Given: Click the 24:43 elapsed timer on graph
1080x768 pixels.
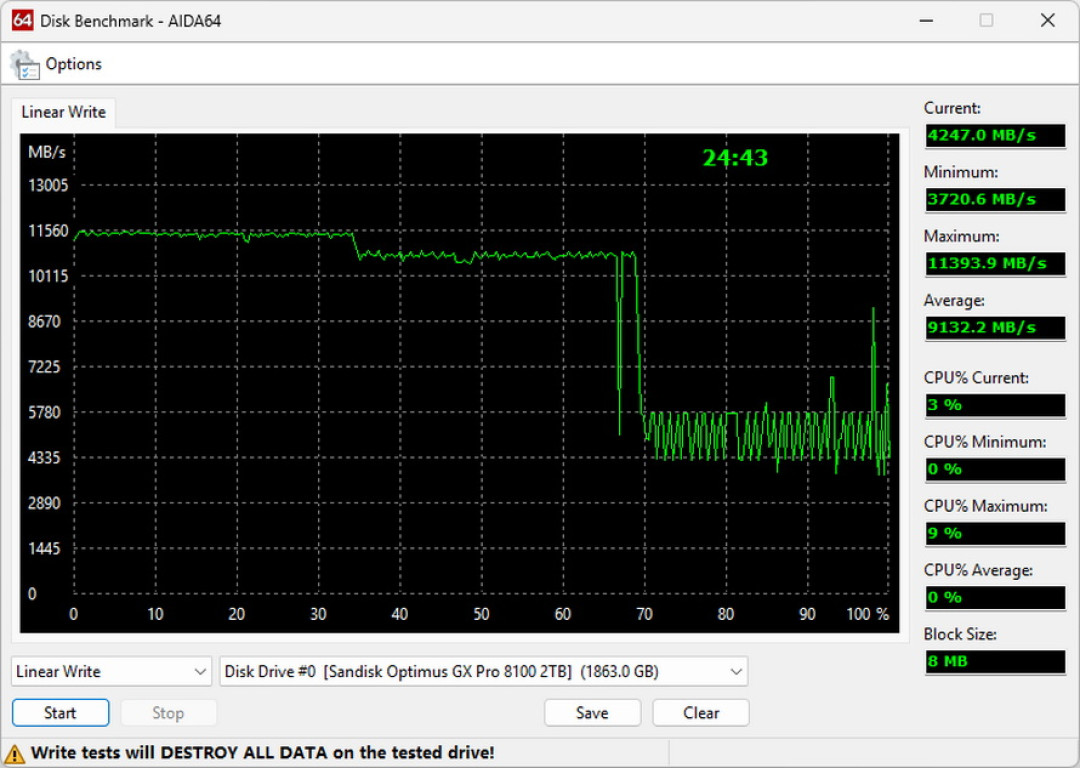Looking at the screenshot, I should coord(735,158).
